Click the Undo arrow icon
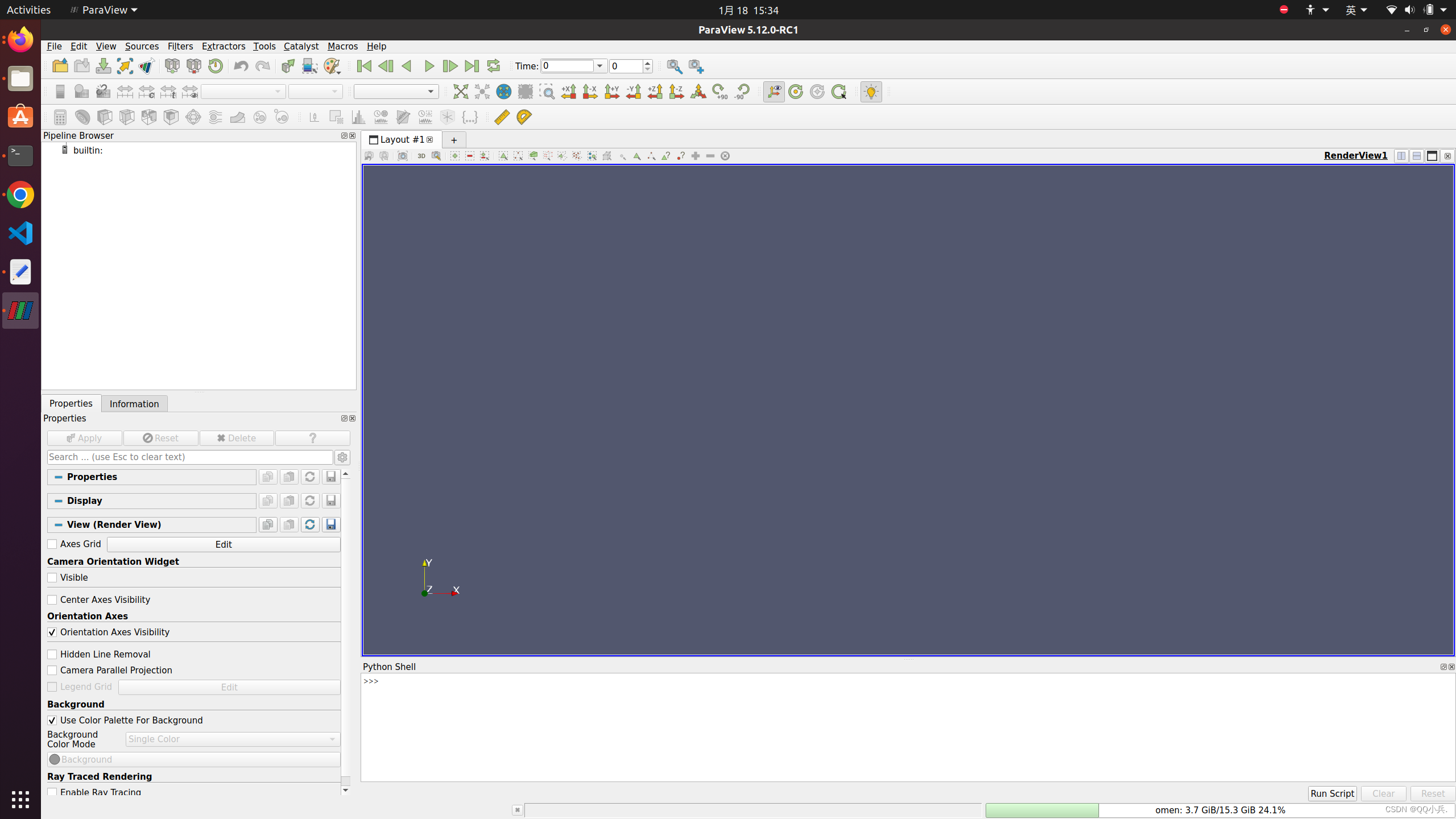 point(241,66)
